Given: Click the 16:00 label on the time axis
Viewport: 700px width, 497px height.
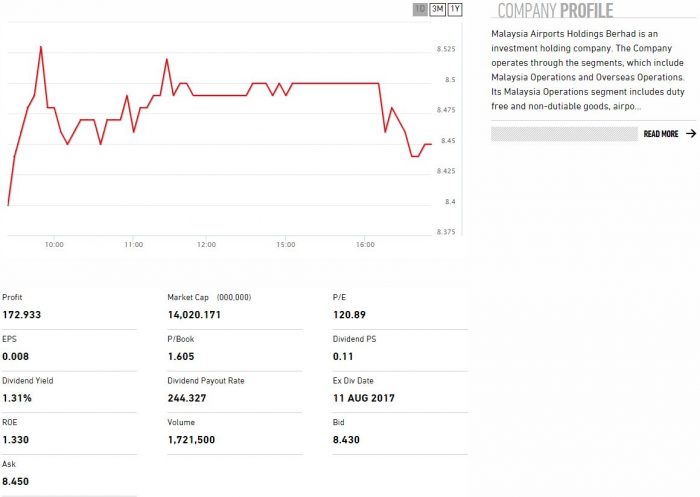Looking at the screenshot, I should pos(365,245).
